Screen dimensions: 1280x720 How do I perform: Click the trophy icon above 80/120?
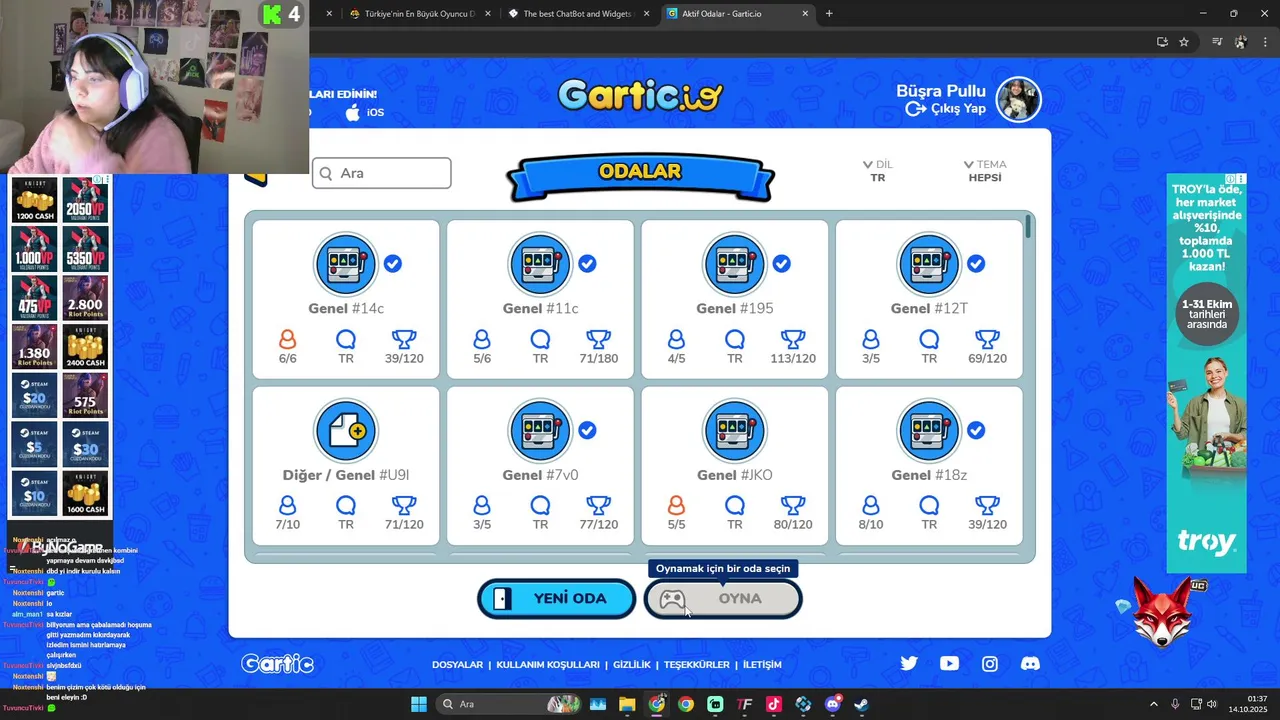793,505
